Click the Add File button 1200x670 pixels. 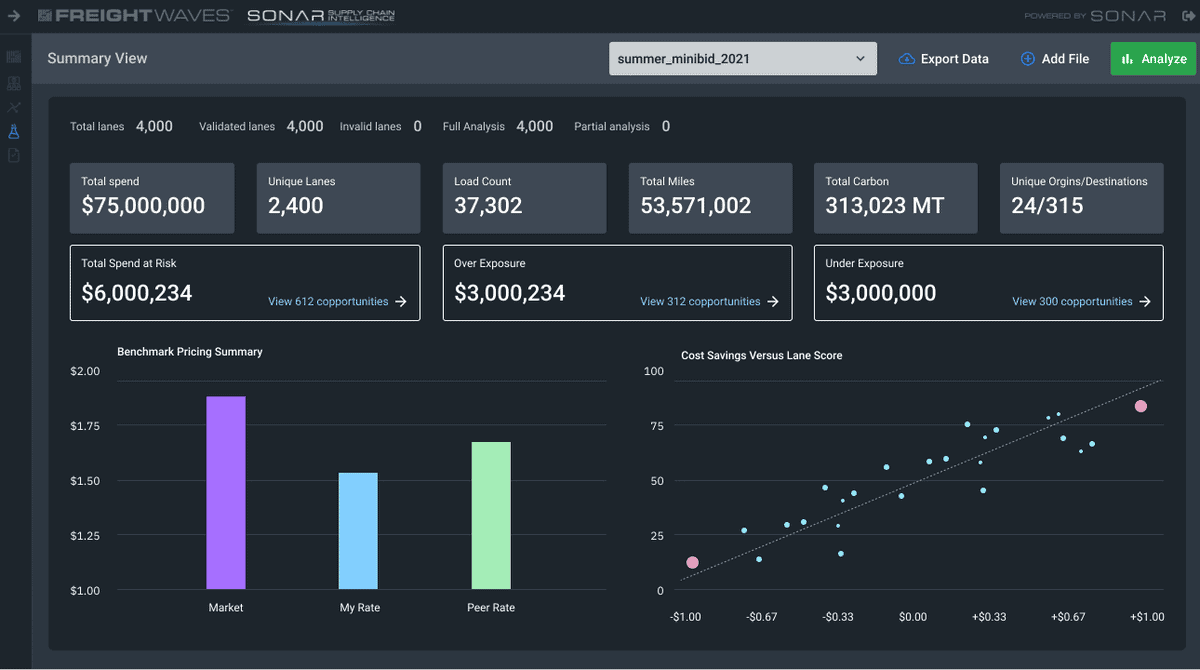(x=1055, y=59)
